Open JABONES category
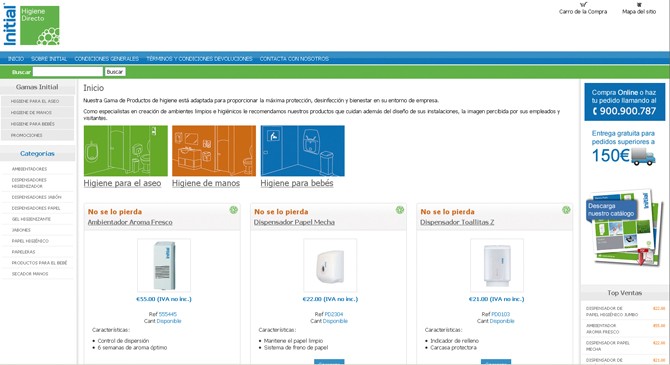Screen dimensions: 670x365 pyautogui.click(x=21, y=230)
